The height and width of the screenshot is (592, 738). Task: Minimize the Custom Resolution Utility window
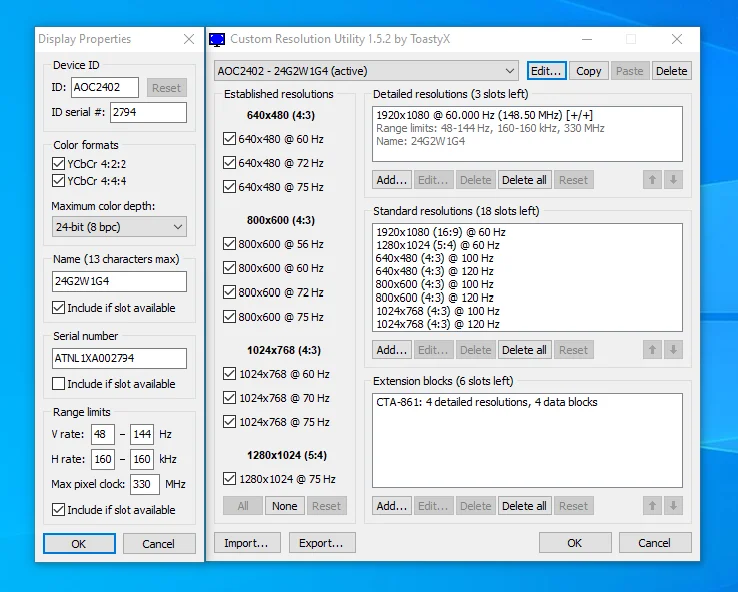click(587, 39)
